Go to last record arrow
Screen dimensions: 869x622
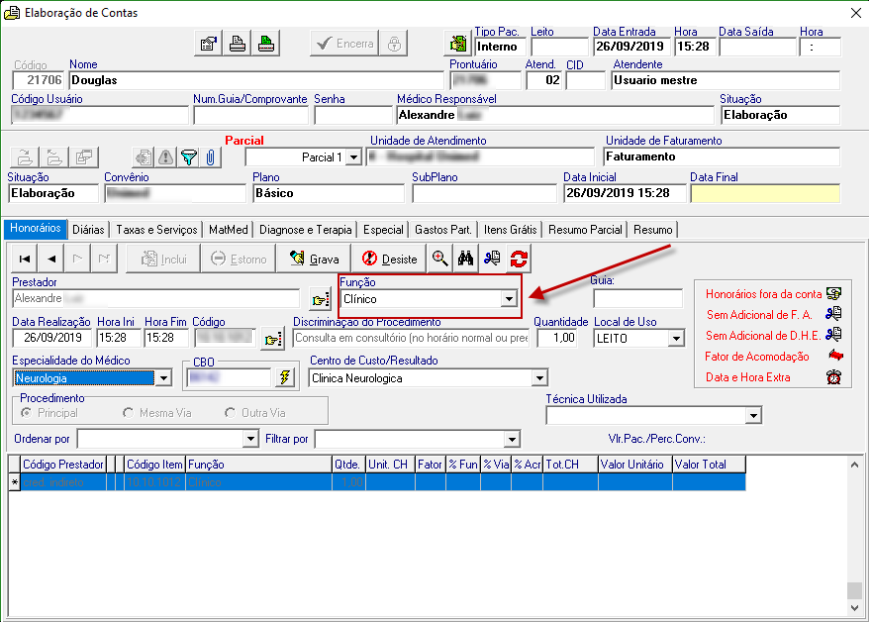104,258
